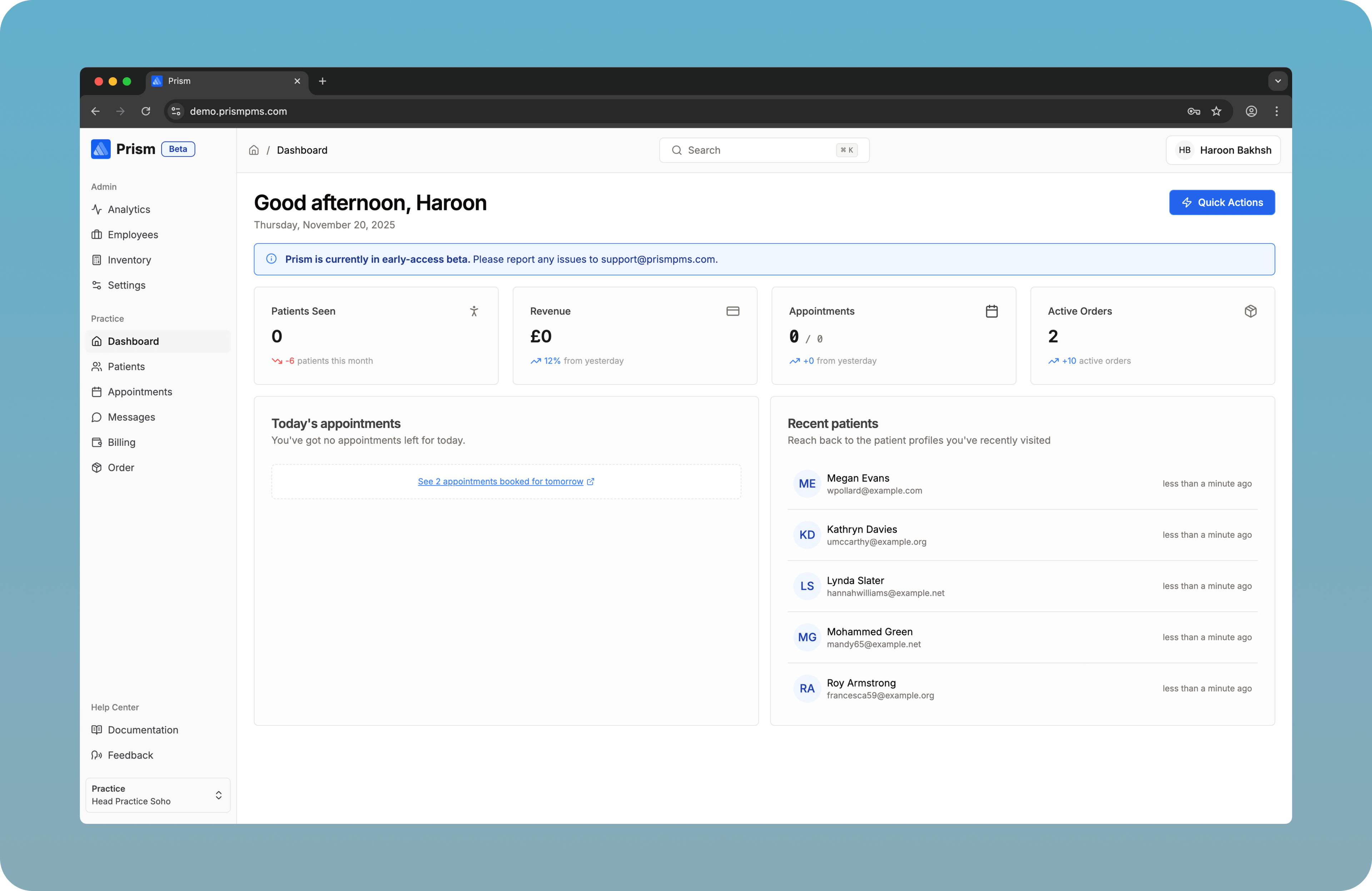Click the Quick Actions button
The height and width of the screenshot is (891, 1372).
pos(1222,202)
